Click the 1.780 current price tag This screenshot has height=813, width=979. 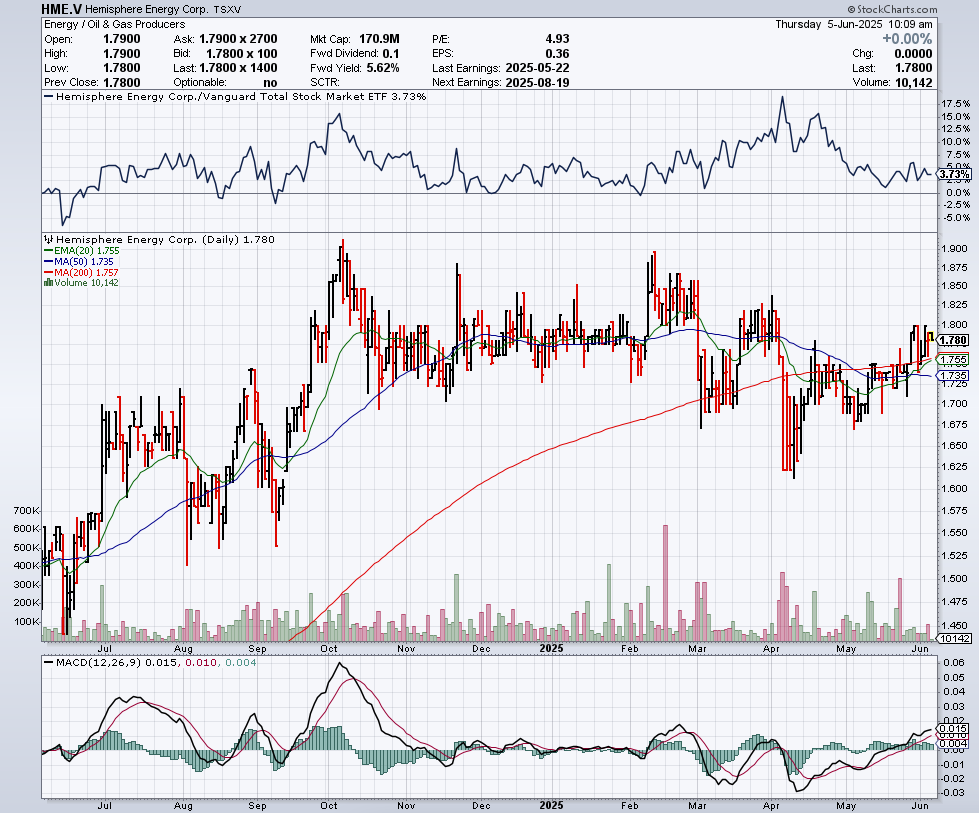pos(953,340)
